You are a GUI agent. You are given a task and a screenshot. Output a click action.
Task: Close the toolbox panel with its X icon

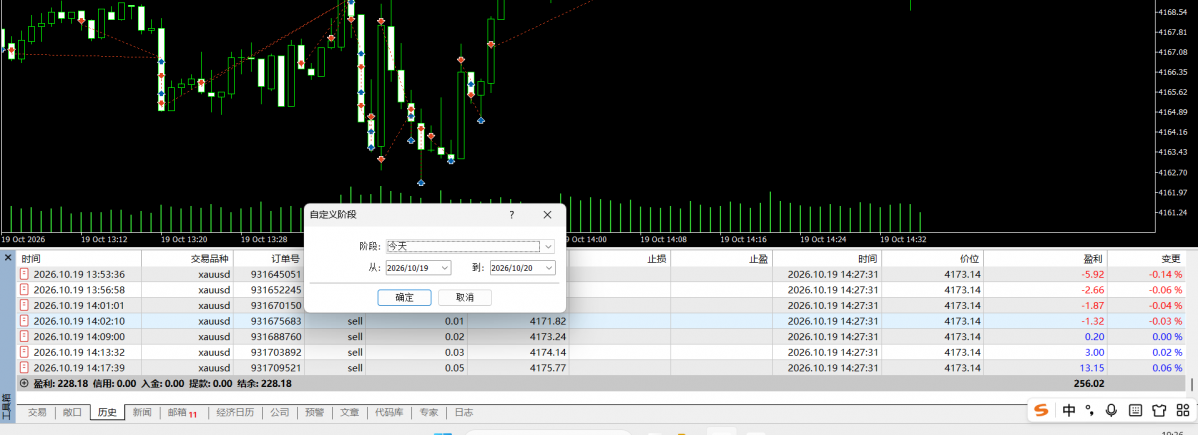pos(8,258)
